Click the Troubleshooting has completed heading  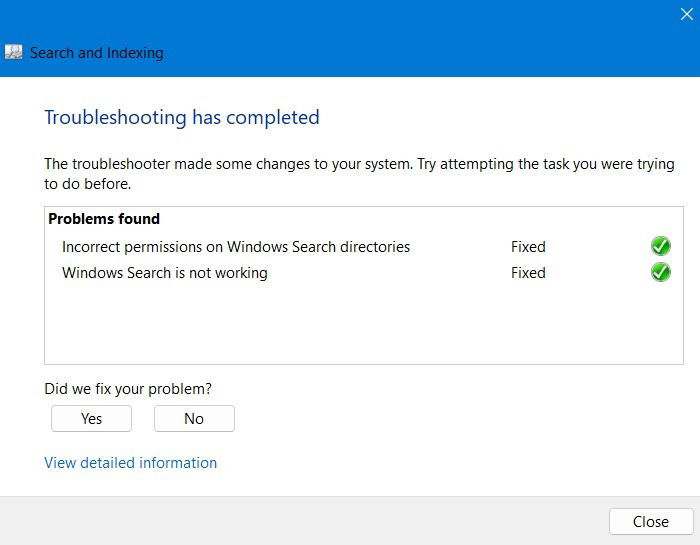(x=182, y=118)
